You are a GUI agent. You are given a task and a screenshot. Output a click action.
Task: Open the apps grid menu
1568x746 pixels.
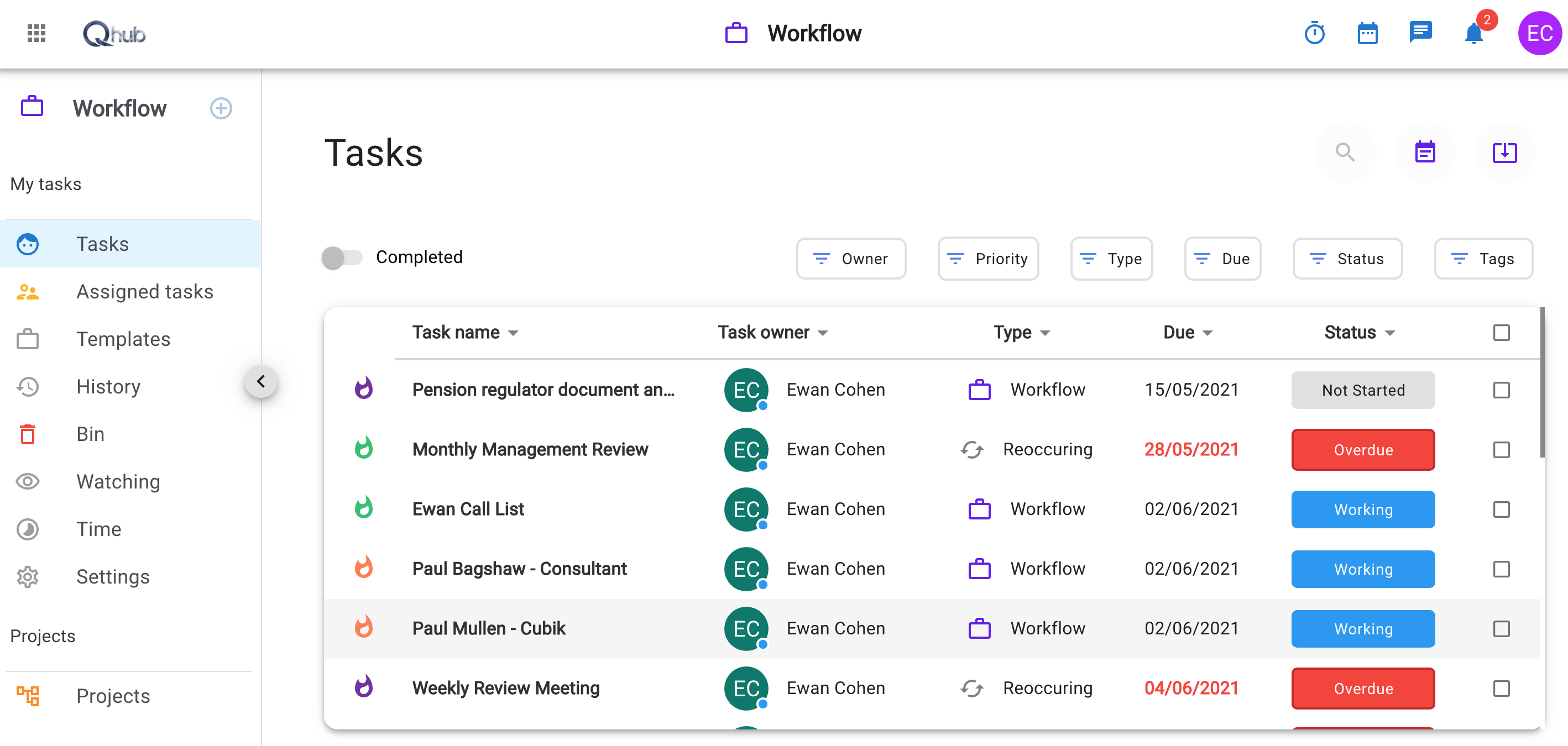[35, 34]
